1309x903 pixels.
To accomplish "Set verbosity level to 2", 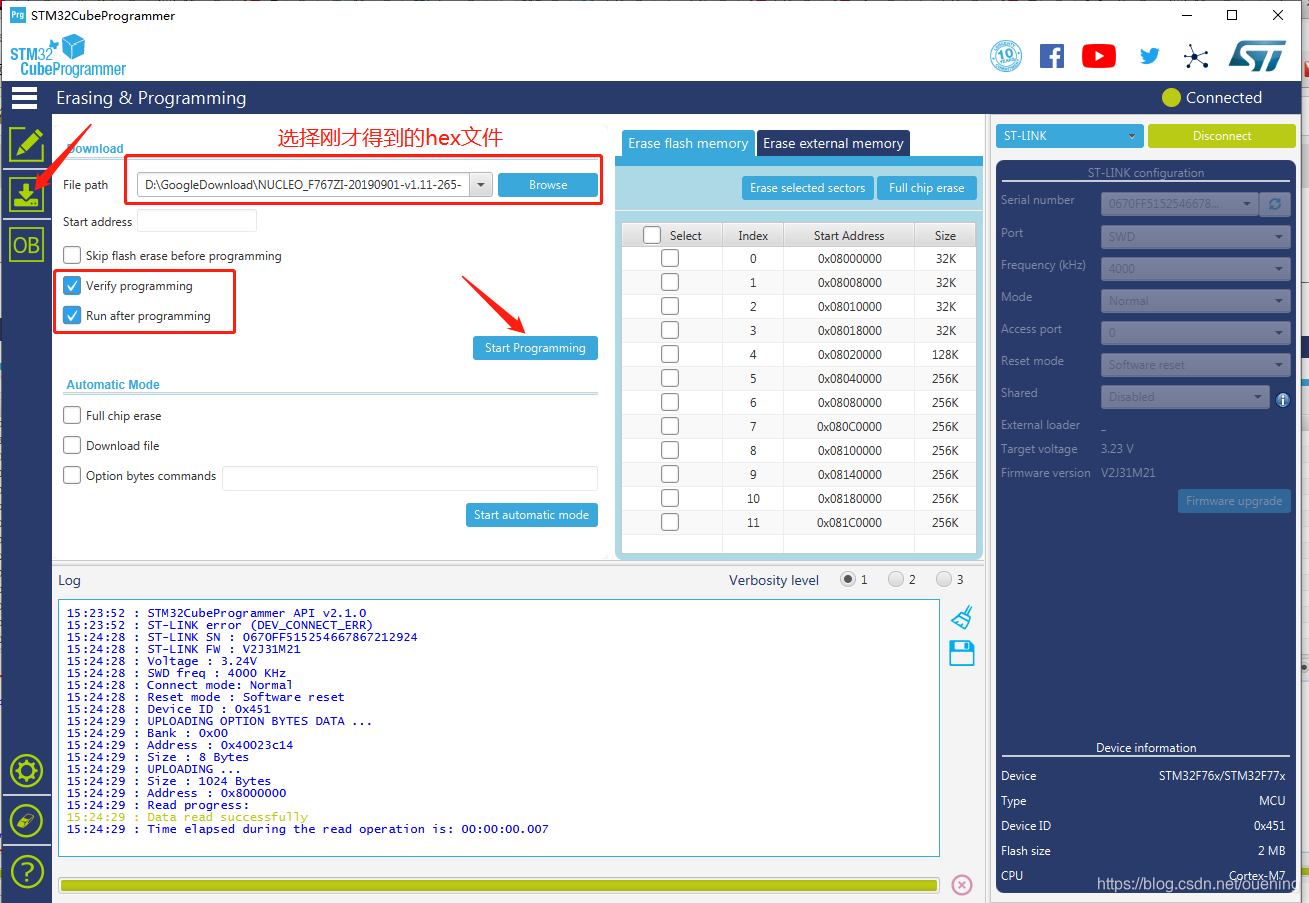I will click(x=896, y=579).
